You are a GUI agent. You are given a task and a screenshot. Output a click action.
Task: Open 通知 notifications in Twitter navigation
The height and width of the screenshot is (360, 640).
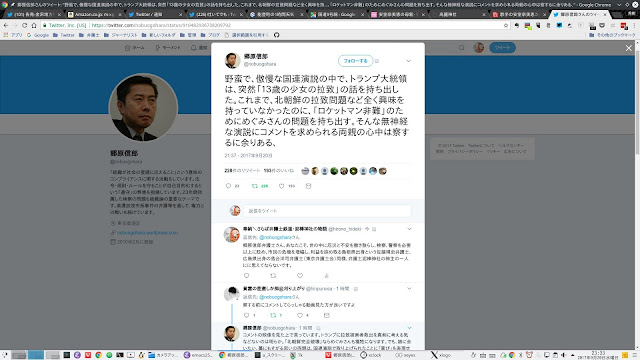(200, 48)
